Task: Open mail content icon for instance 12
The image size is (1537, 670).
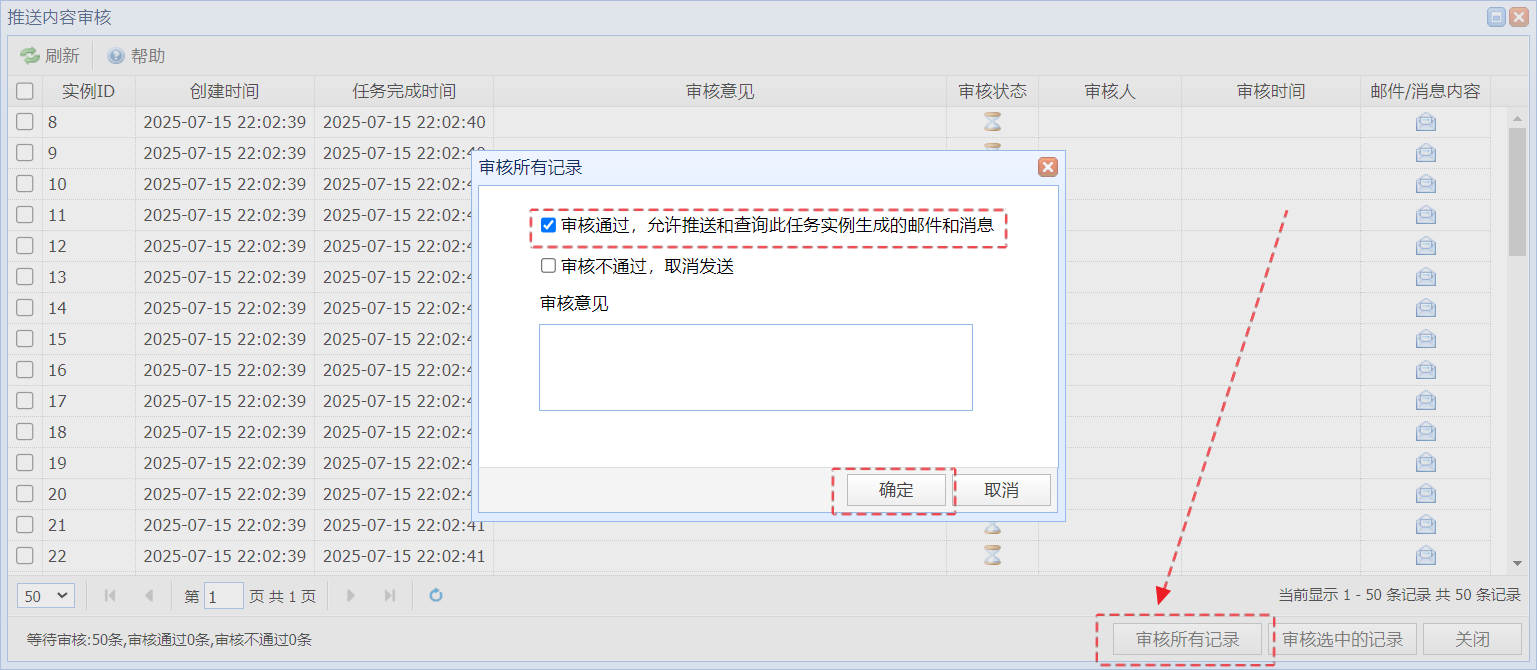Action: point(1425,246)
